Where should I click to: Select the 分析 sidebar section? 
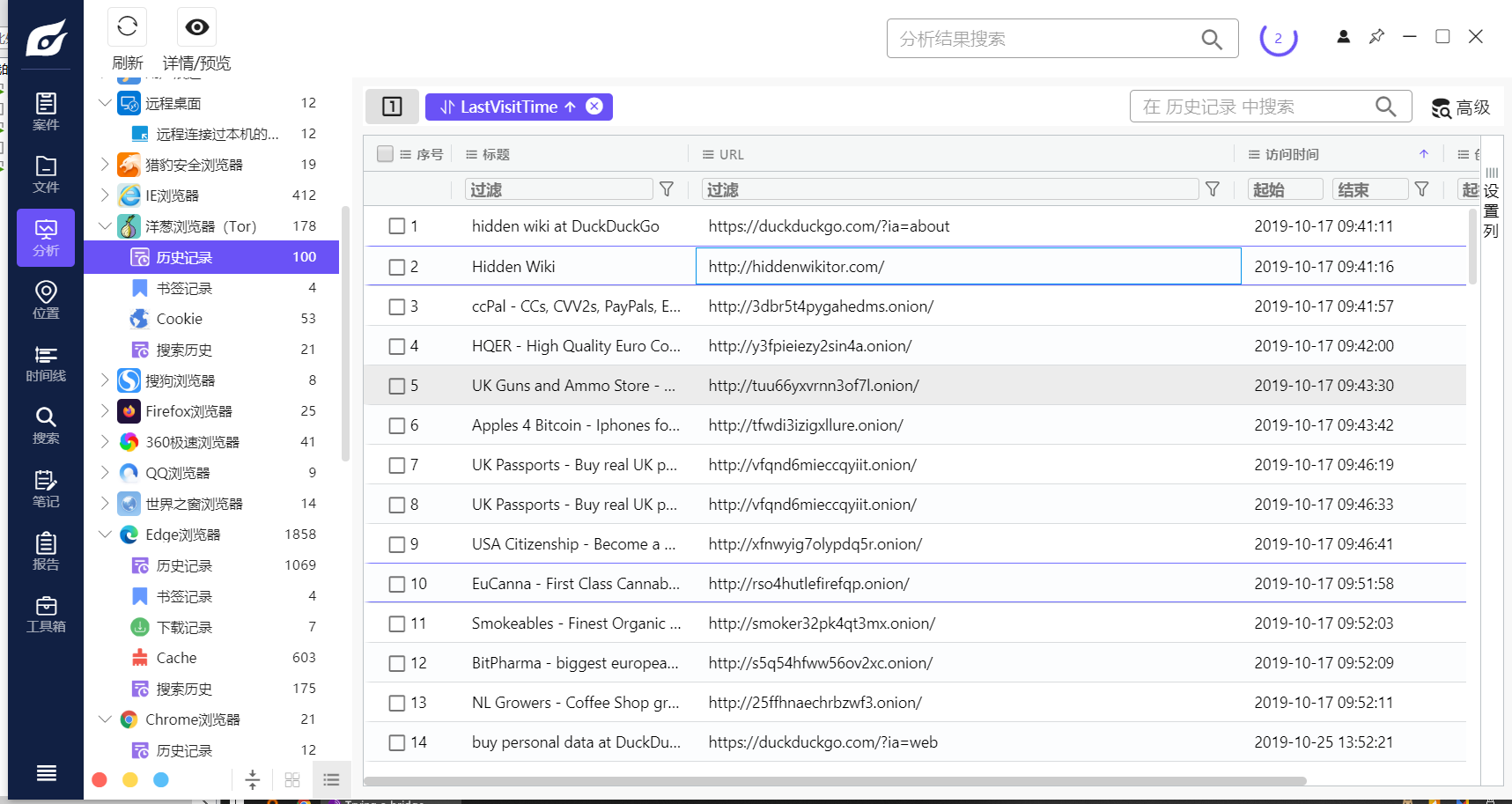click(46, 238)
